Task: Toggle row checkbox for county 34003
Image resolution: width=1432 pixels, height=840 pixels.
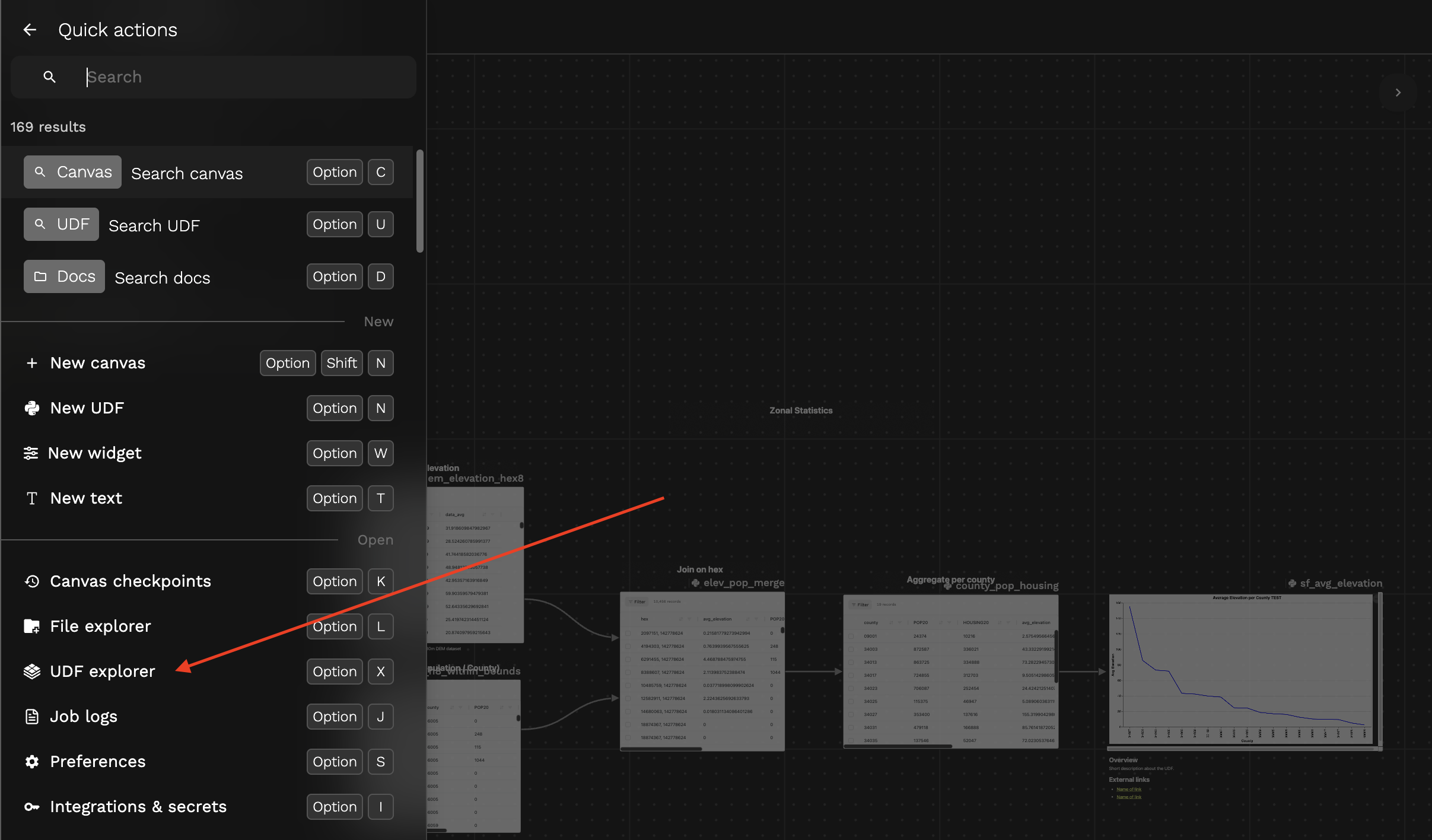Action: (851, 649)
